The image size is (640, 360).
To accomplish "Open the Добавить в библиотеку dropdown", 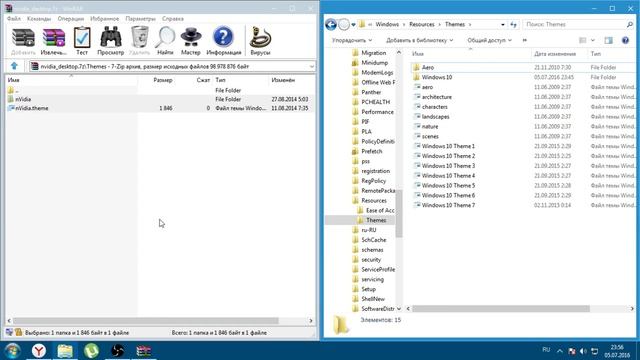I will click(420, 40).
